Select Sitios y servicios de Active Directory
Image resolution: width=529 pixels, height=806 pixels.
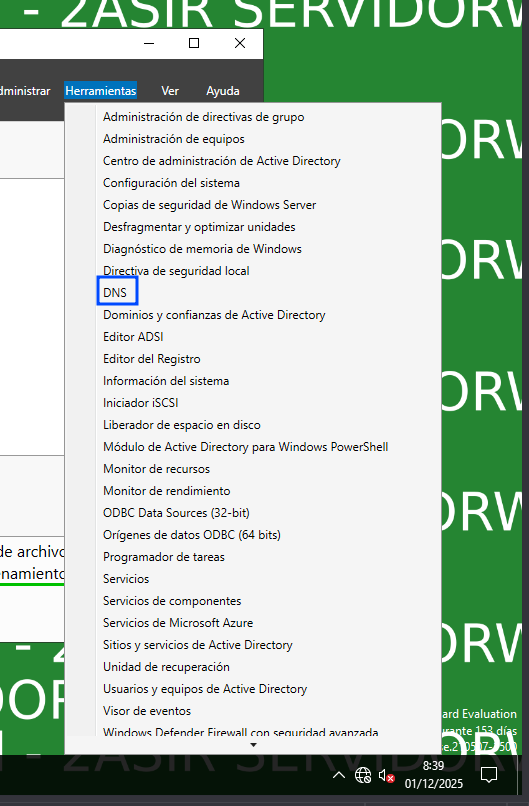click(198, 645)
